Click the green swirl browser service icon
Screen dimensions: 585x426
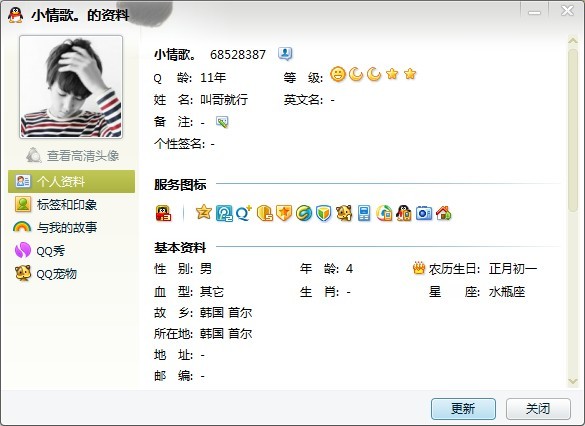[304, 213]
